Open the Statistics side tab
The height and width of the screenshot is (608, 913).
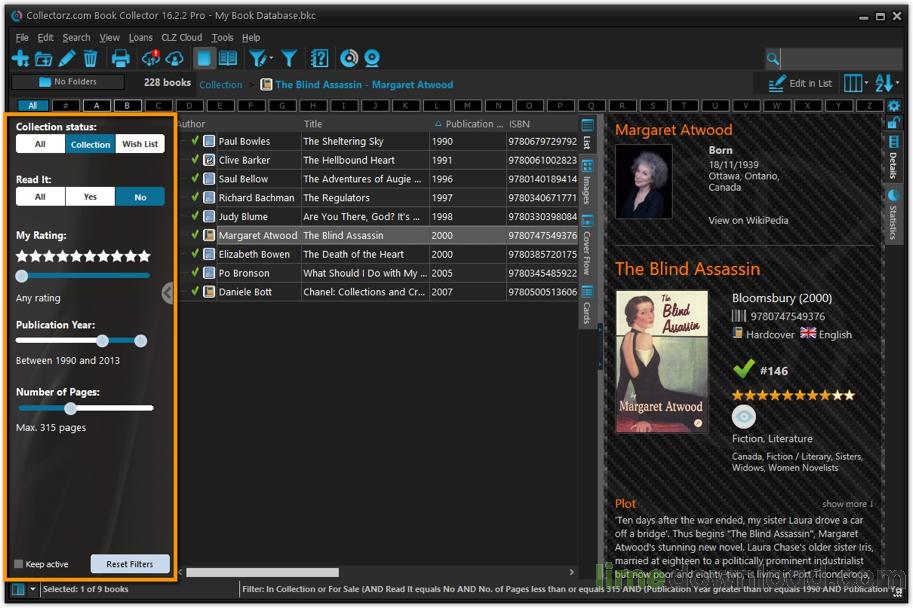(x=893, y=214)
